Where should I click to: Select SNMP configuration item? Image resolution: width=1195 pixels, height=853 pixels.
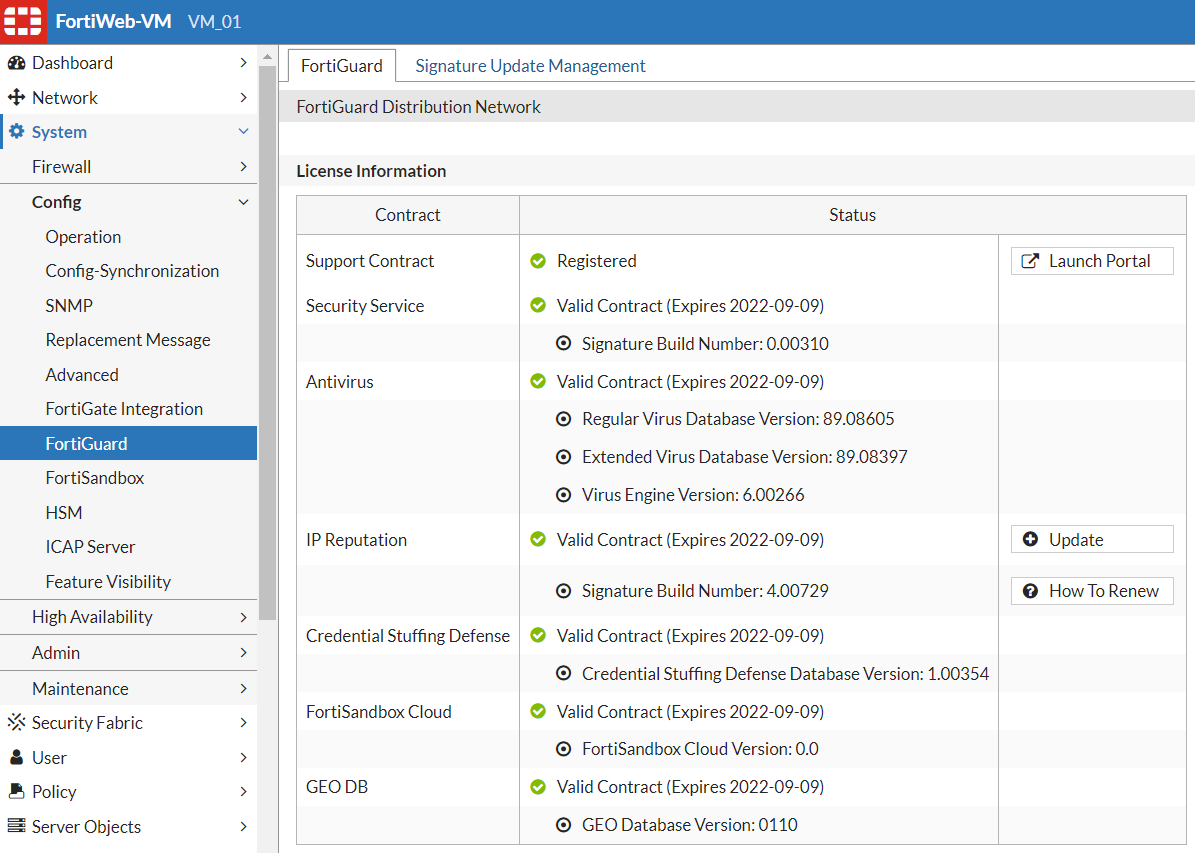tap(69, 306)
